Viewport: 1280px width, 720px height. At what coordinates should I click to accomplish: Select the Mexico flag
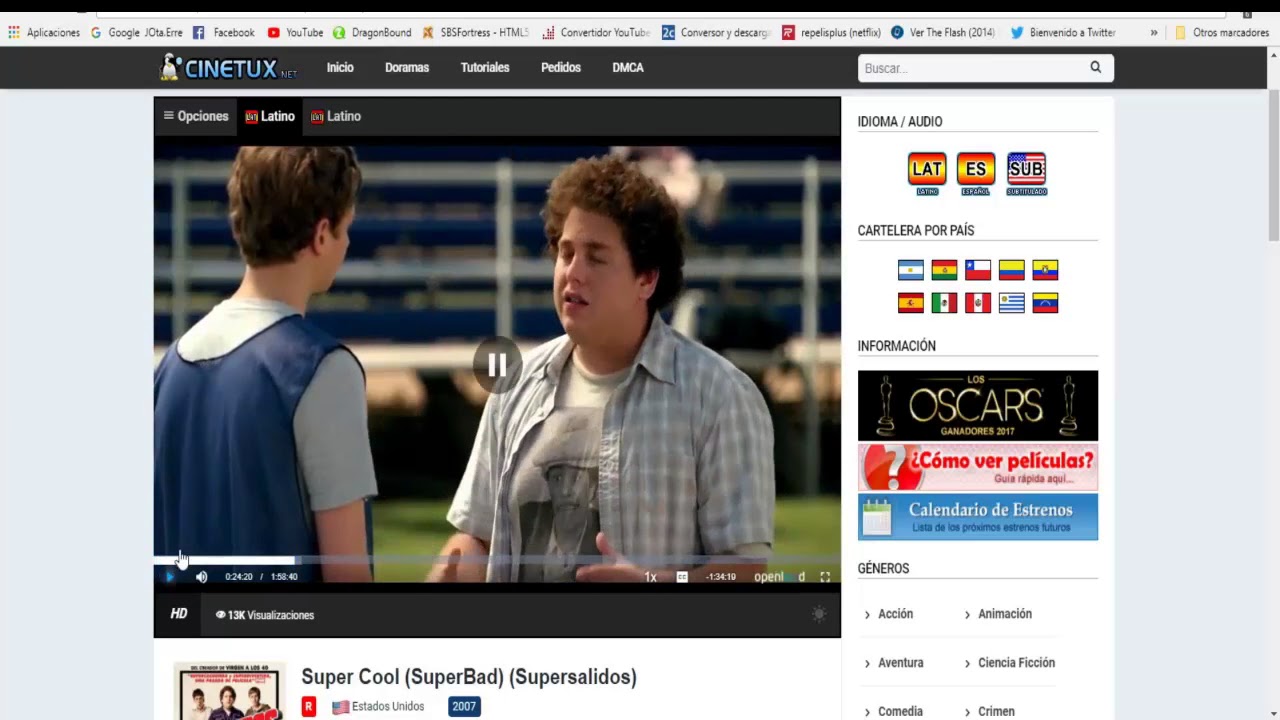(x=944, y=303)
